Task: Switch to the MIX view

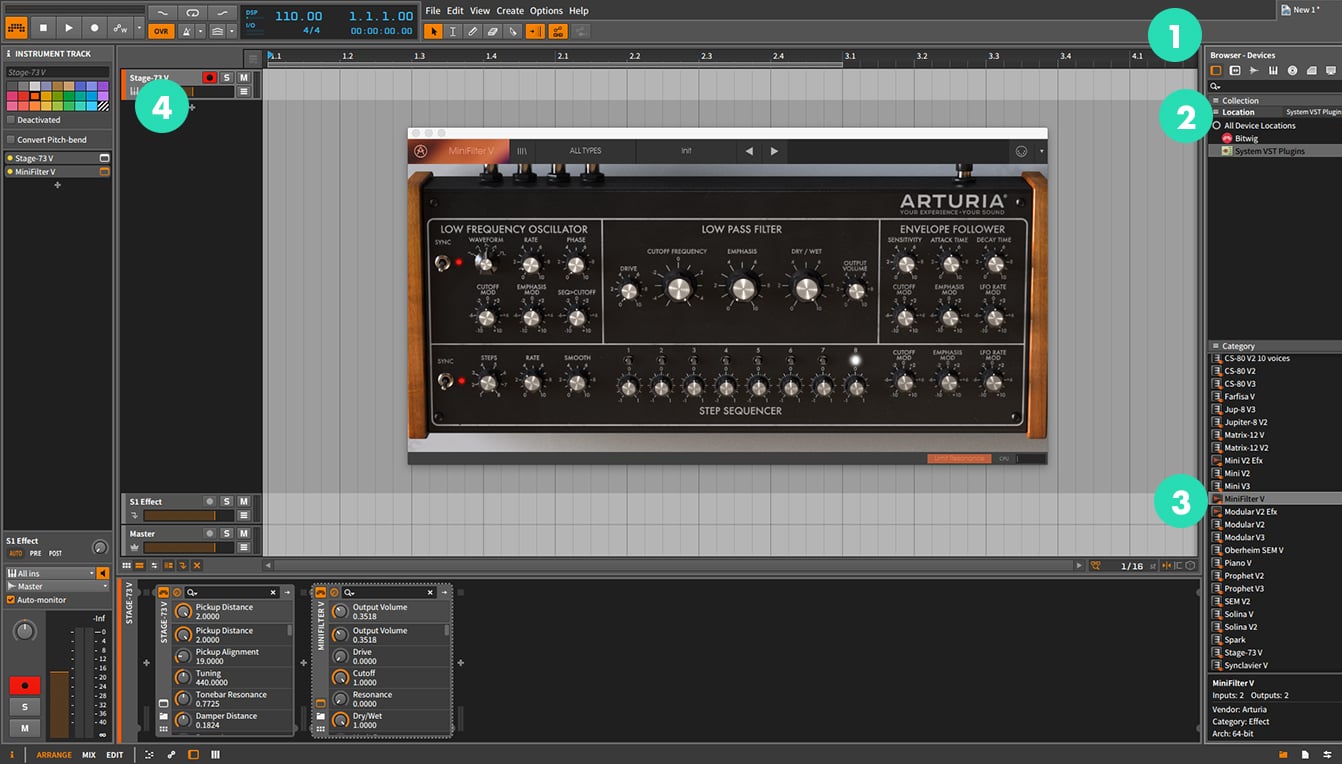Action: click(x=89, y=755)
